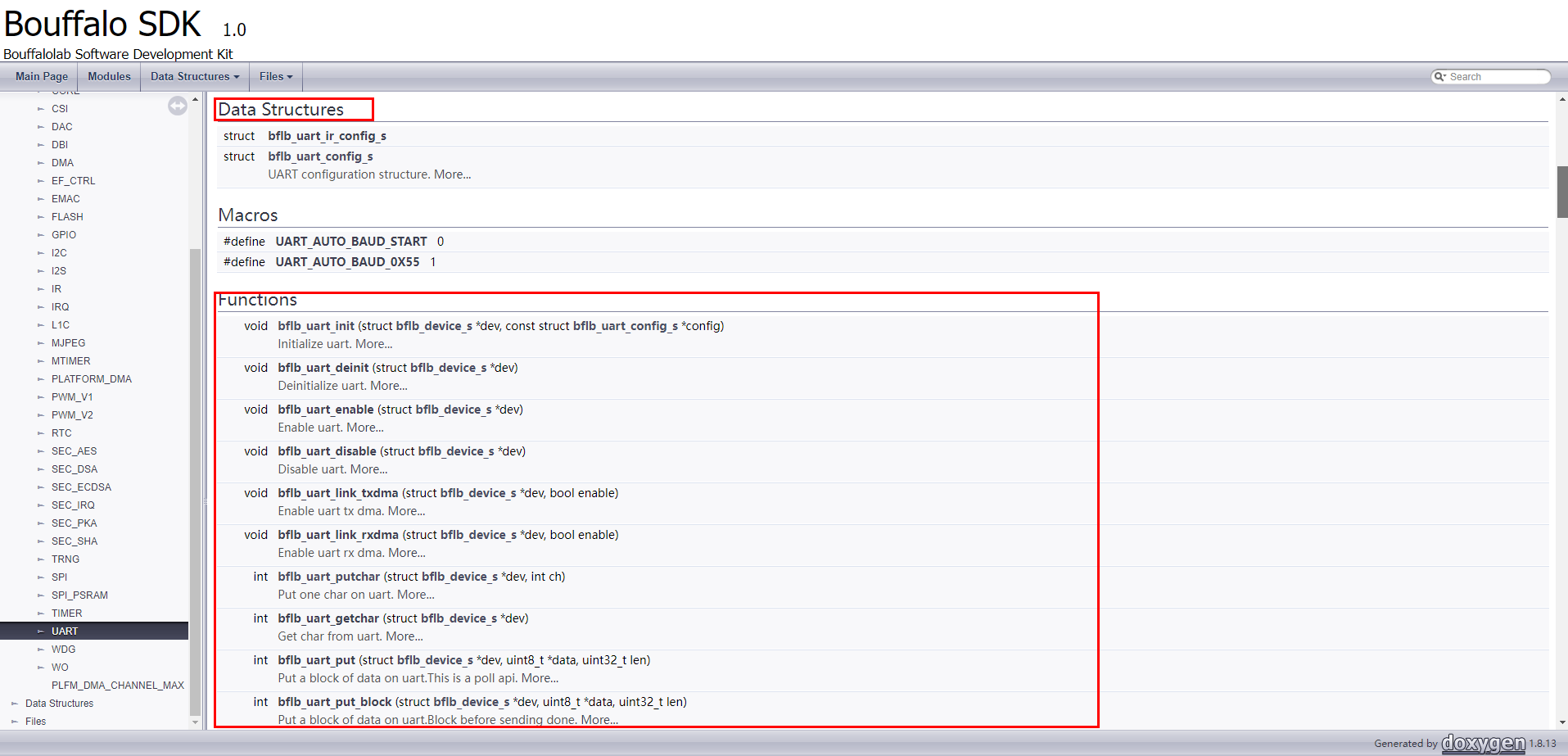Open the bflb_uart_config_s struct link
The image size is (1568, 756).
coord(320,156)
